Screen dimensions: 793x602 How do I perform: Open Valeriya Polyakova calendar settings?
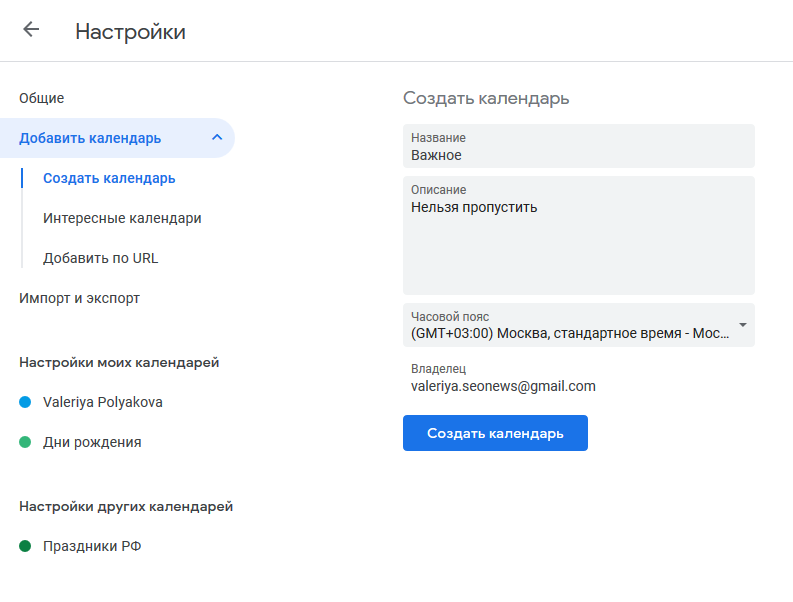click(x=103, y=402)
